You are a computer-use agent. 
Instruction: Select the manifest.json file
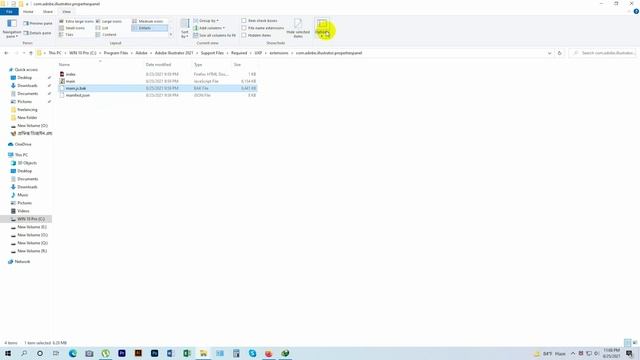coord(158,95)
